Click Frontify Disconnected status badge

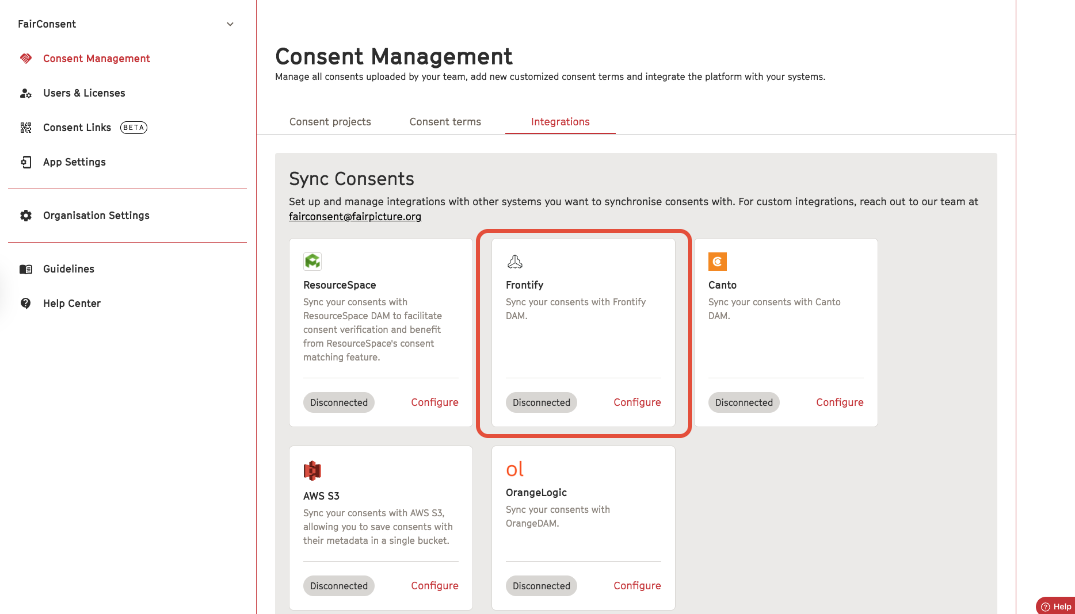click(x=542, y=402)
